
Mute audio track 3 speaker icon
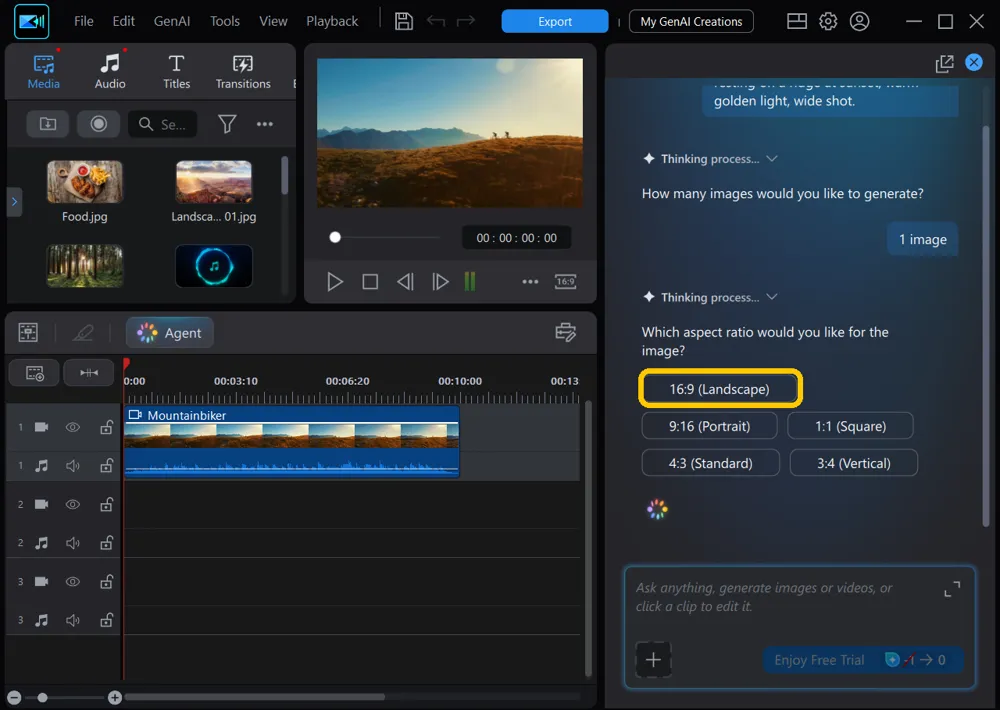pos(73,620)
